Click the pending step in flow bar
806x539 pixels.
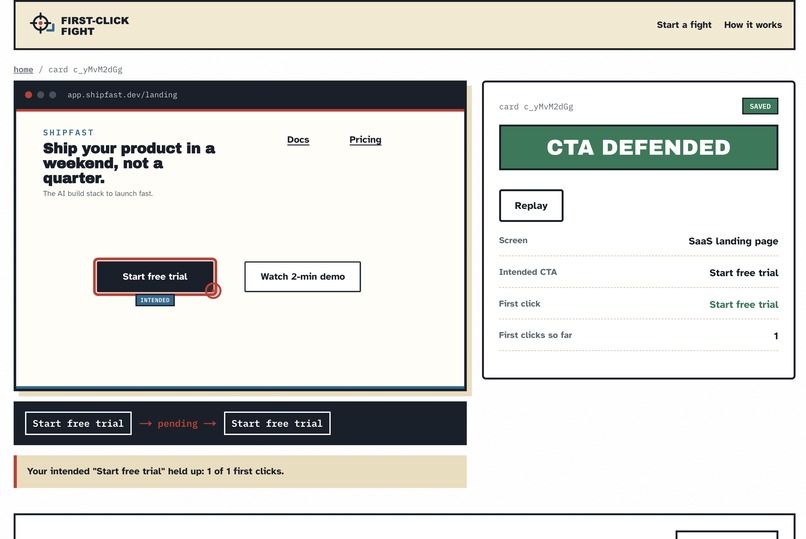coord(177,423)
